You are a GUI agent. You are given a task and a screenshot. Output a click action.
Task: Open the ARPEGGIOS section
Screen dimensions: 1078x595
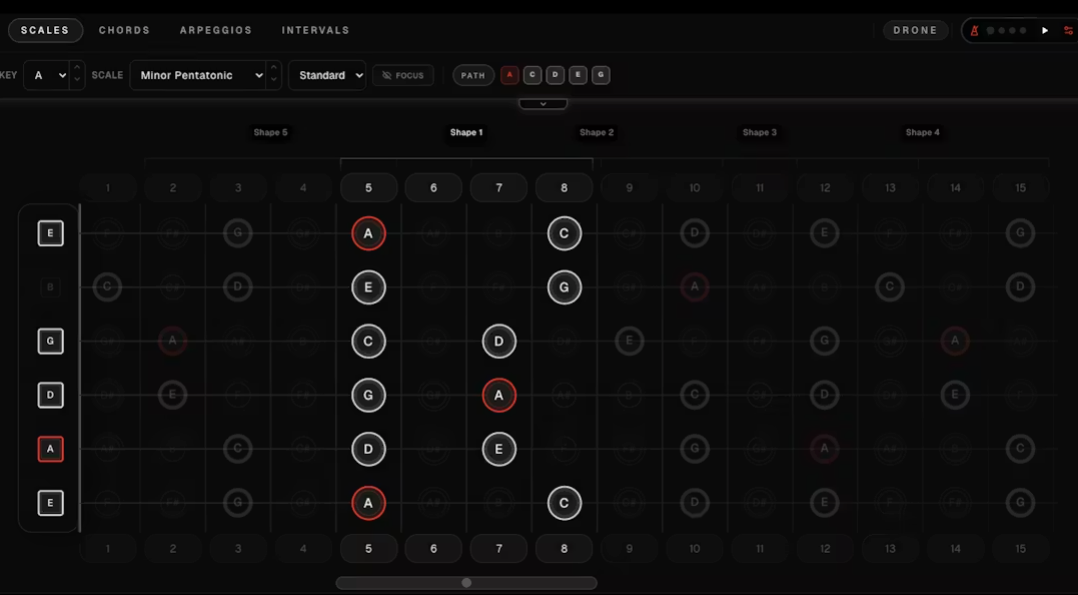point(216,30)
